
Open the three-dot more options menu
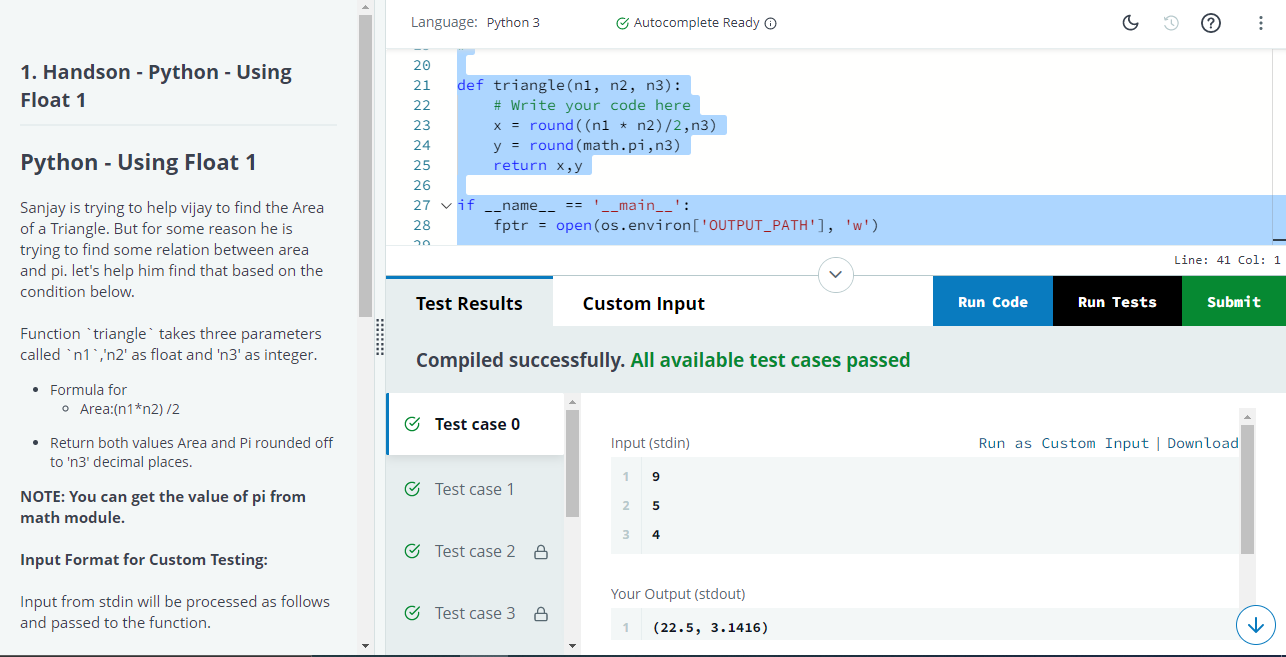tap(1260, 23)
